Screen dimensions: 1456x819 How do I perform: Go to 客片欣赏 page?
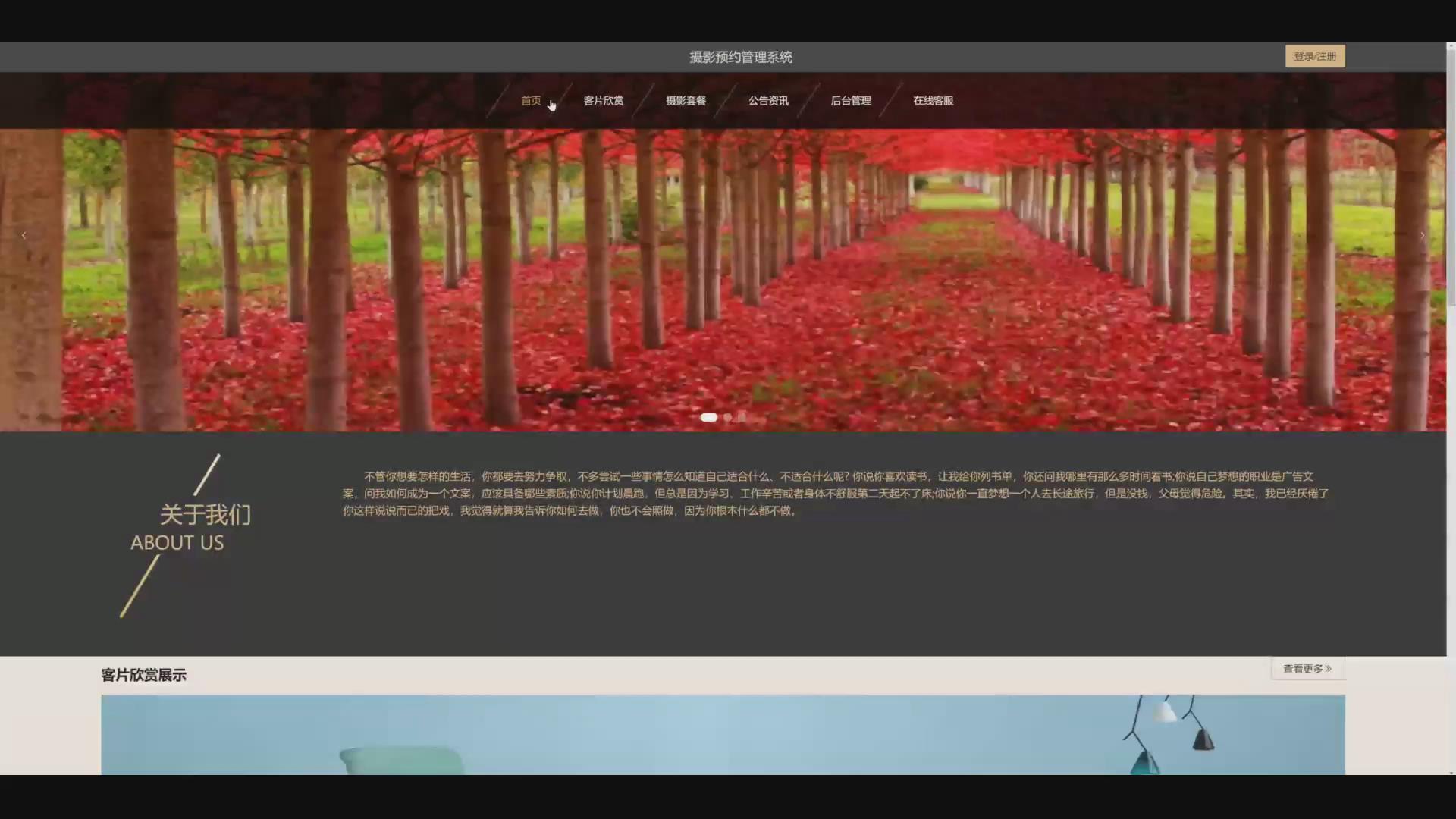tap(604, 101)
